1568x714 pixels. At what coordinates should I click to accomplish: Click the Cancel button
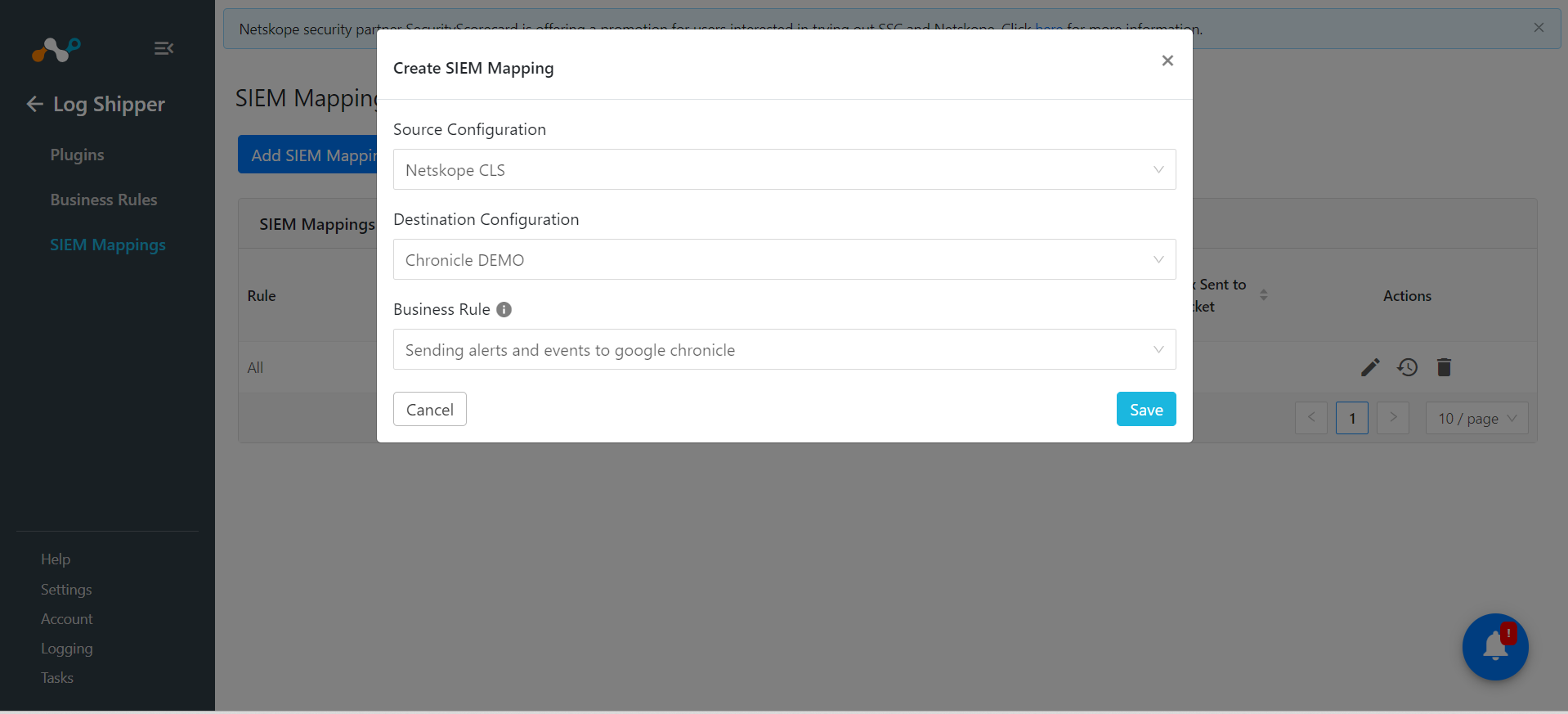[x=430, y=409]
